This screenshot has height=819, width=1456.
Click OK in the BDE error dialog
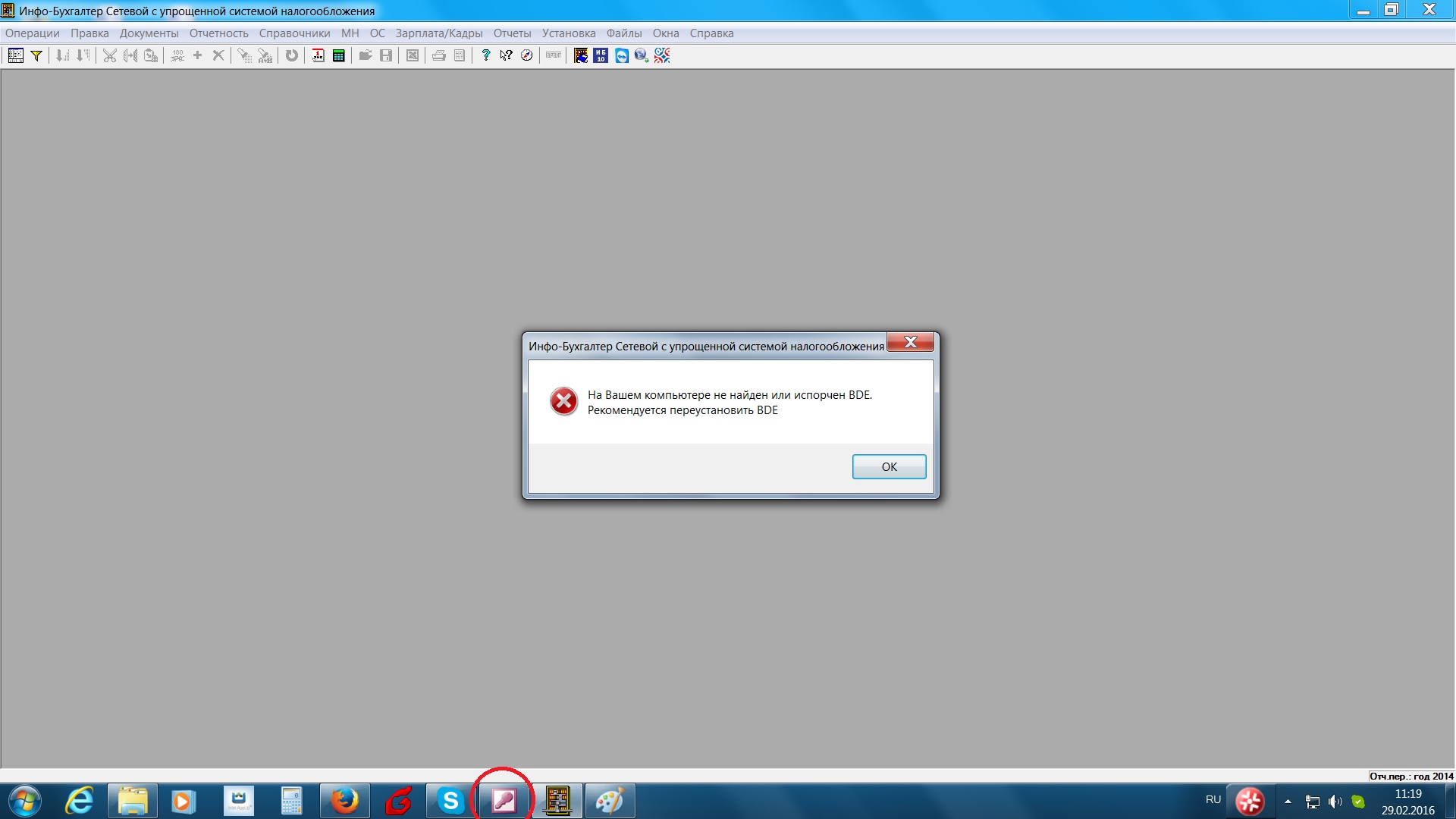coord(889,466)
